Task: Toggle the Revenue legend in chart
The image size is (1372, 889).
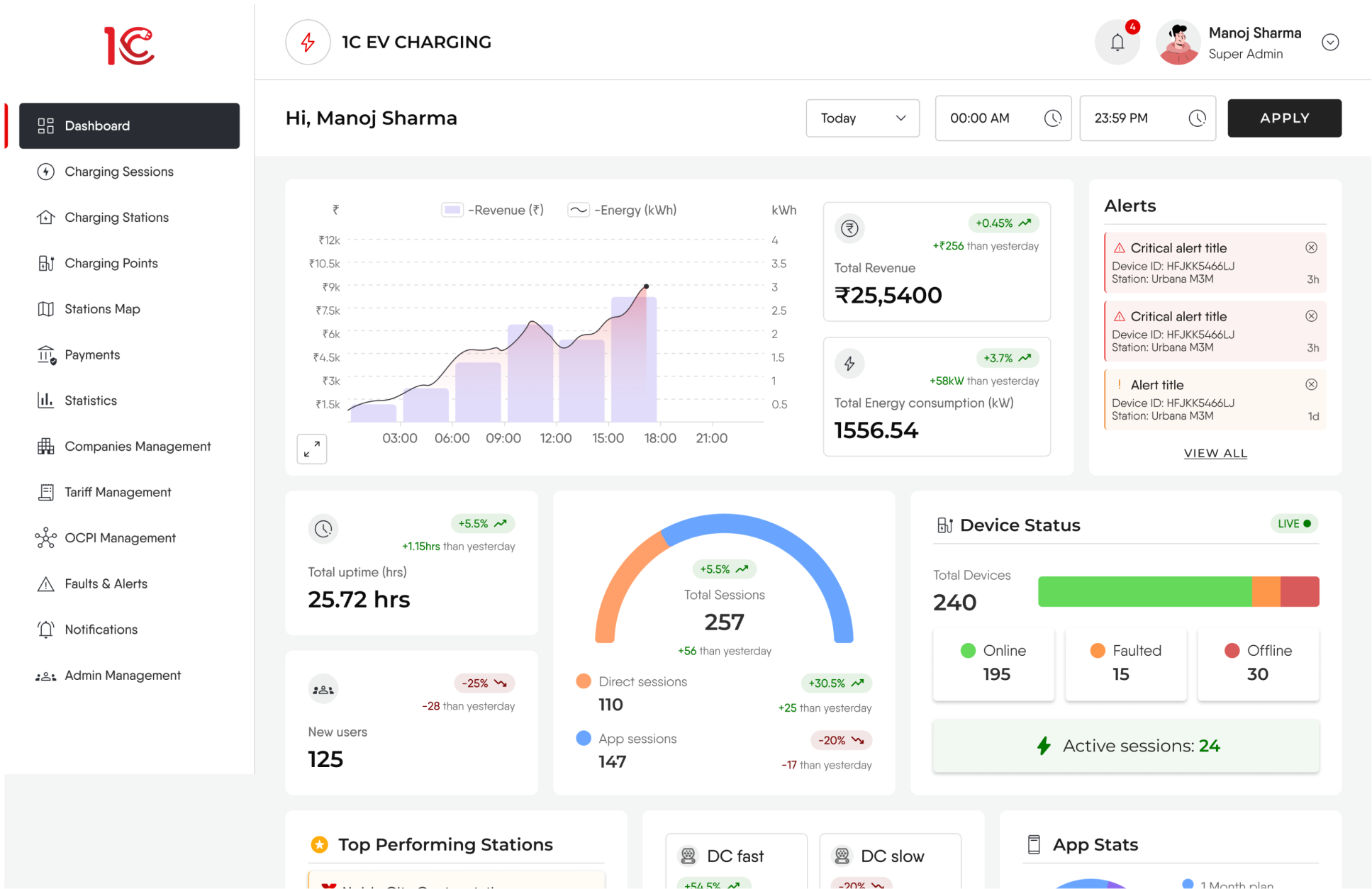Action: pyautogui.click(x=493, y=210)
